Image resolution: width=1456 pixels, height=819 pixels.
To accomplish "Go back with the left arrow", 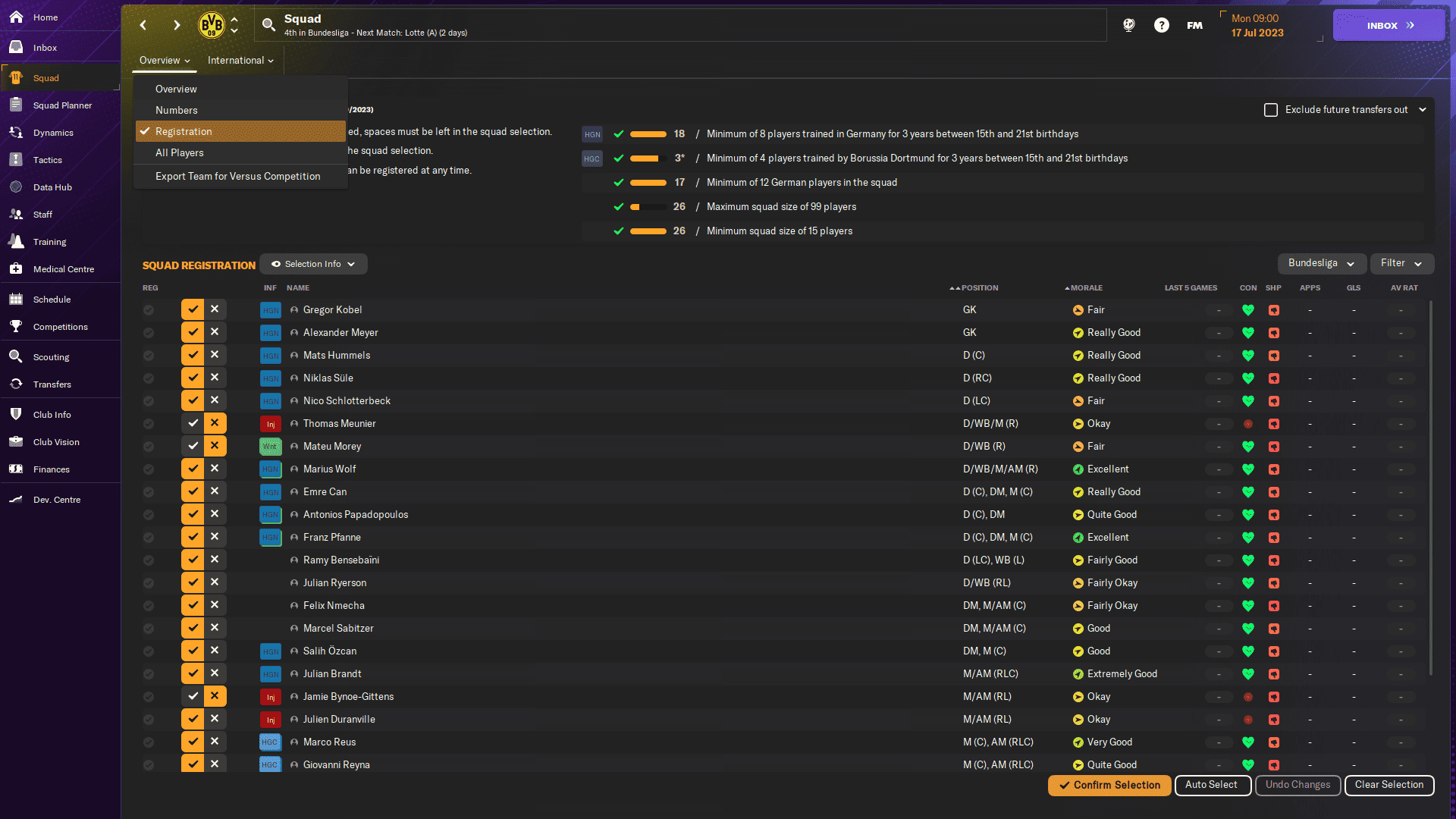I will pos(143,25).
